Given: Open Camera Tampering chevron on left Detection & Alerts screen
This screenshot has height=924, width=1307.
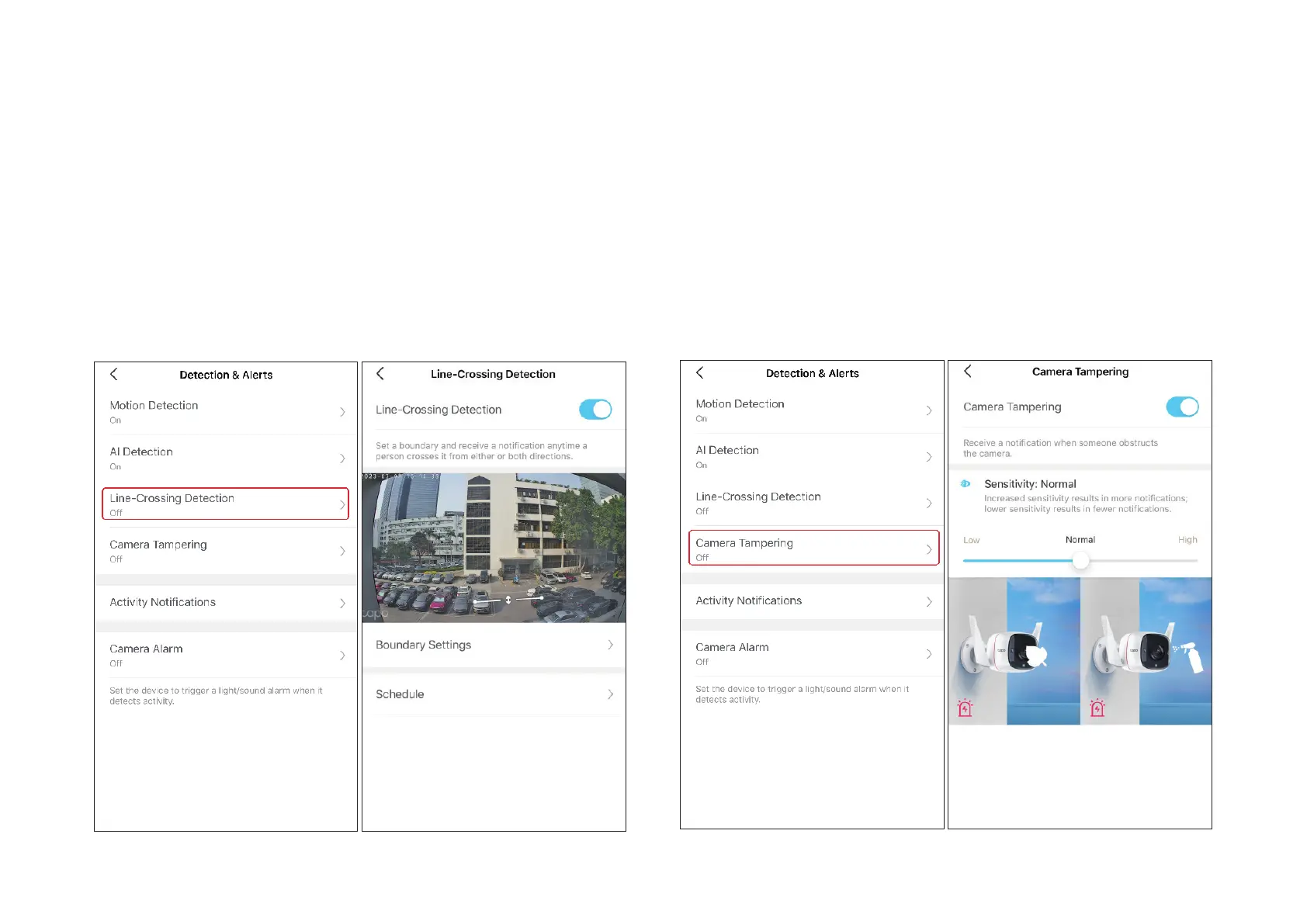Looking at the screenshot, I should click(342, 551).
